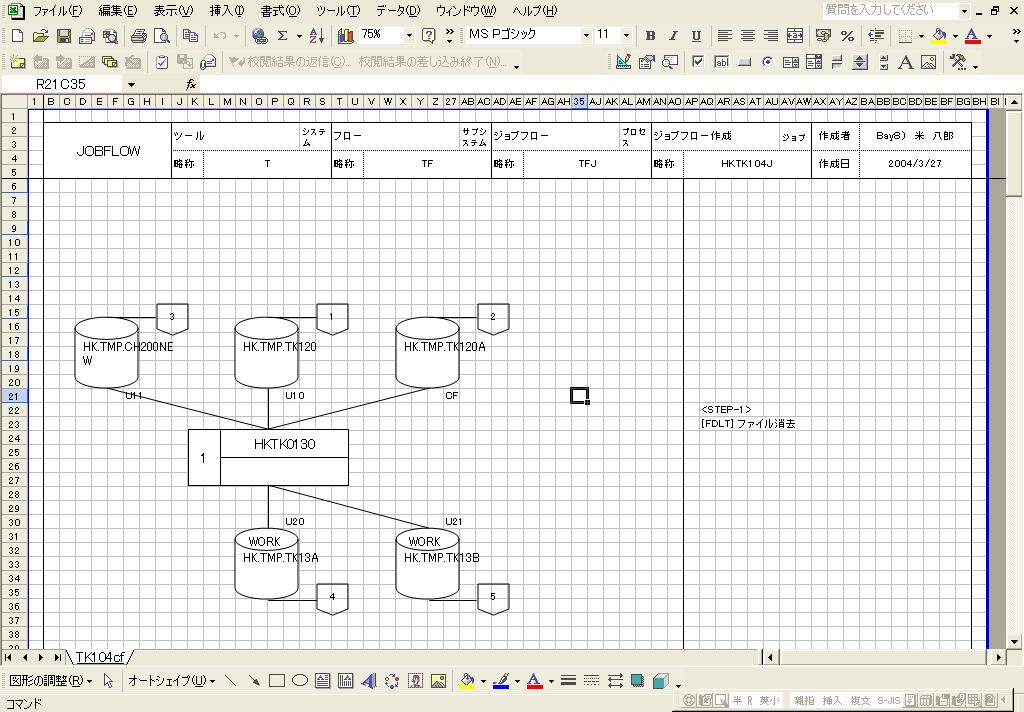Toggle italic formatting
Screen dimensions: 1024x712
pos(673,35)
